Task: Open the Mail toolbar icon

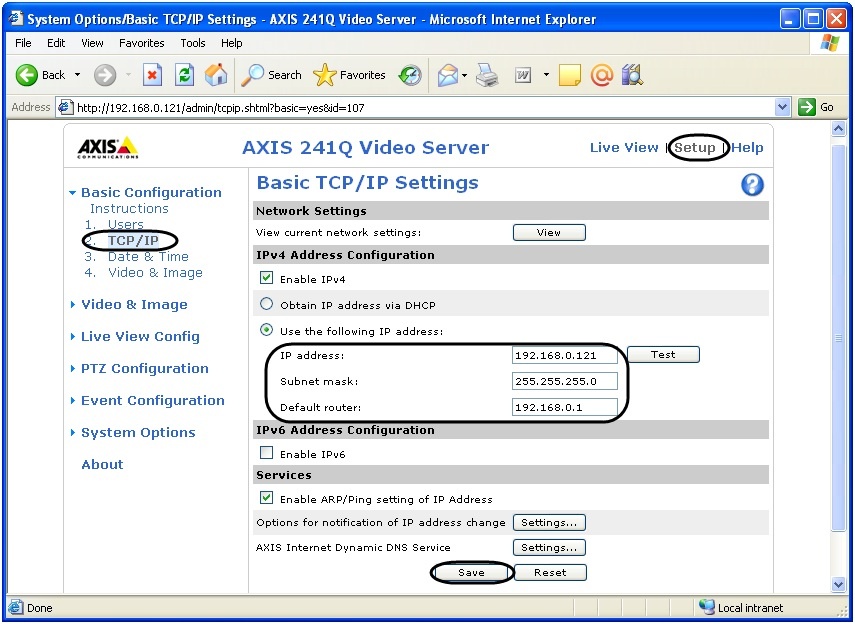Action: point(448,75)
